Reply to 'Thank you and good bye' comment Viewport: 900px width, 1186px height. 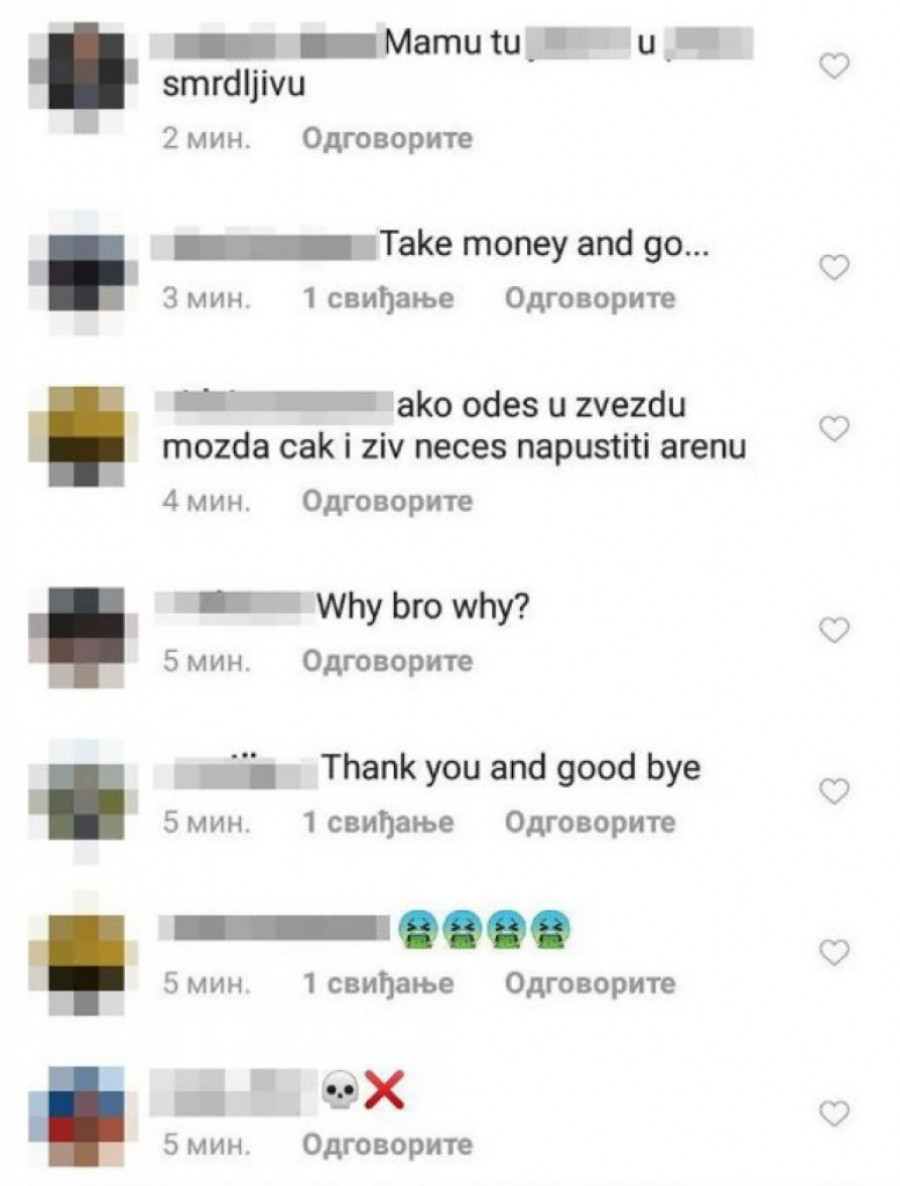(x=590, y=822)
